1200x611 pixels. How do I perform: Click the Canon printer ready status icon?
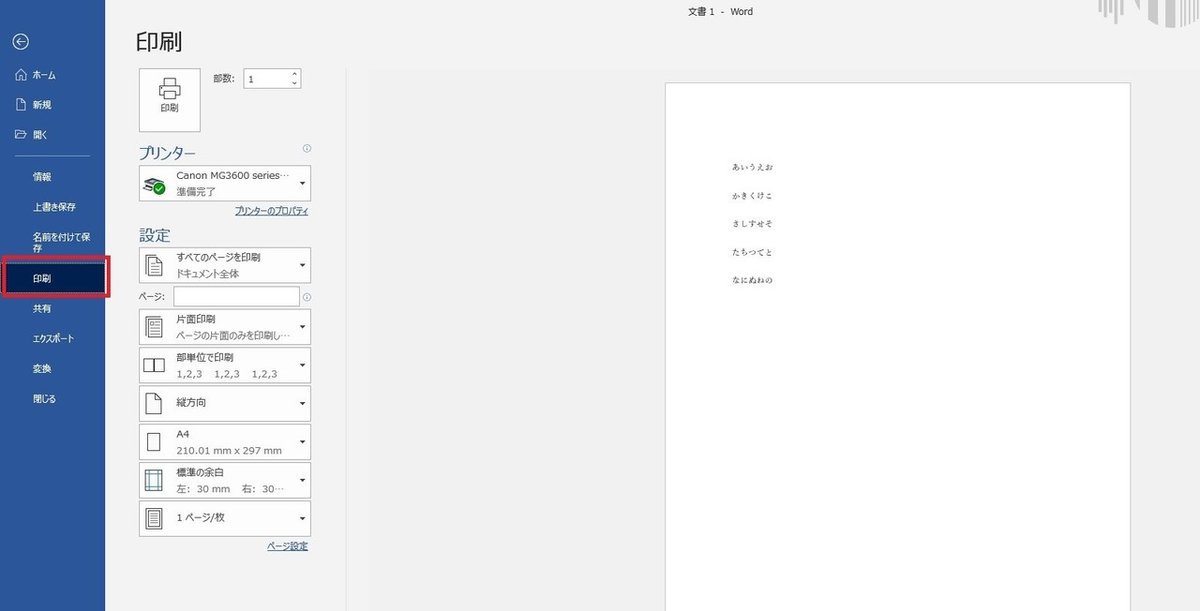154,185
